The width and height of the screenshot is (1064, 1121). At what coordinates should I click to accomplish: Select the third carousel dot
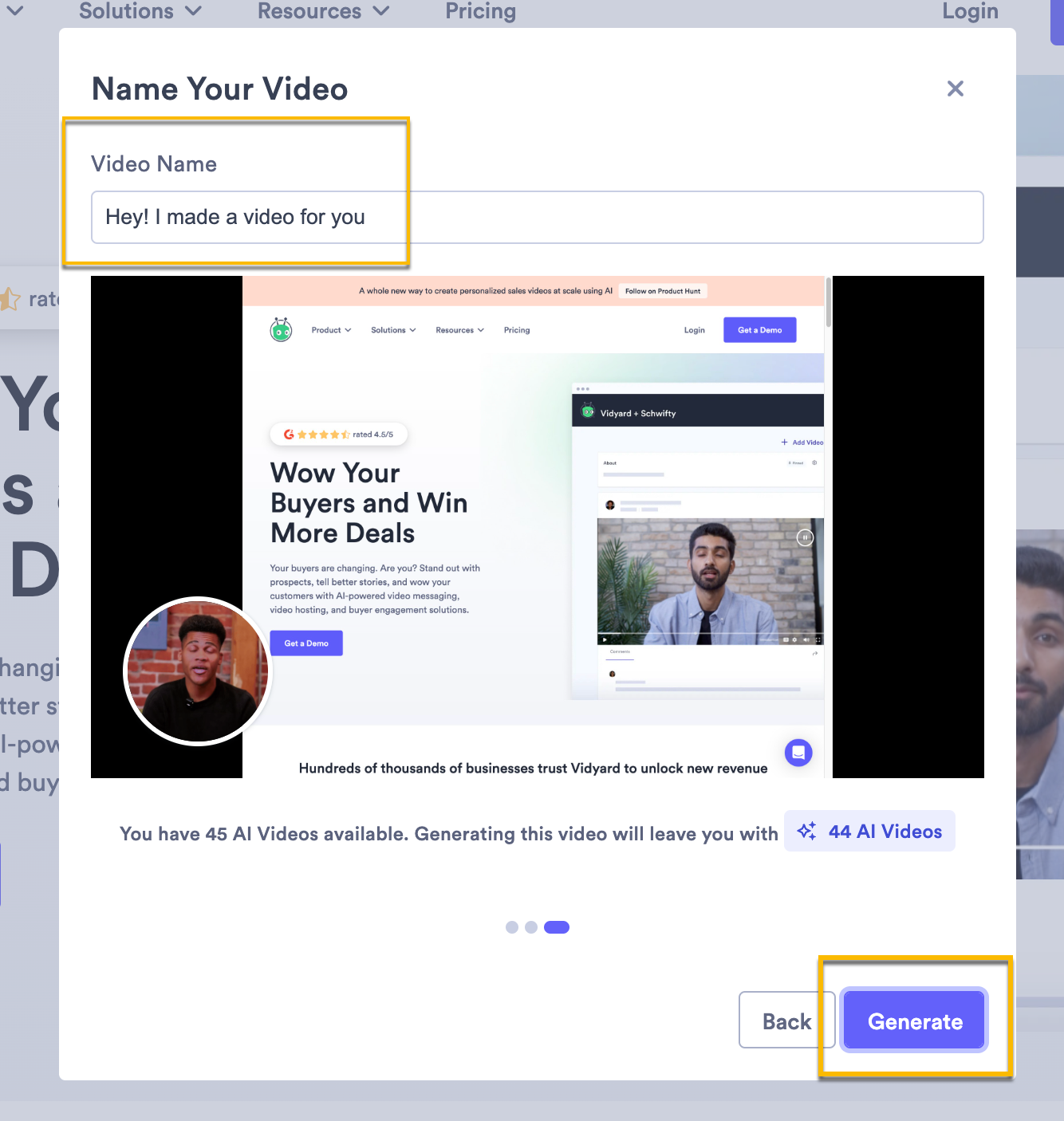click(x=557, y=926)
